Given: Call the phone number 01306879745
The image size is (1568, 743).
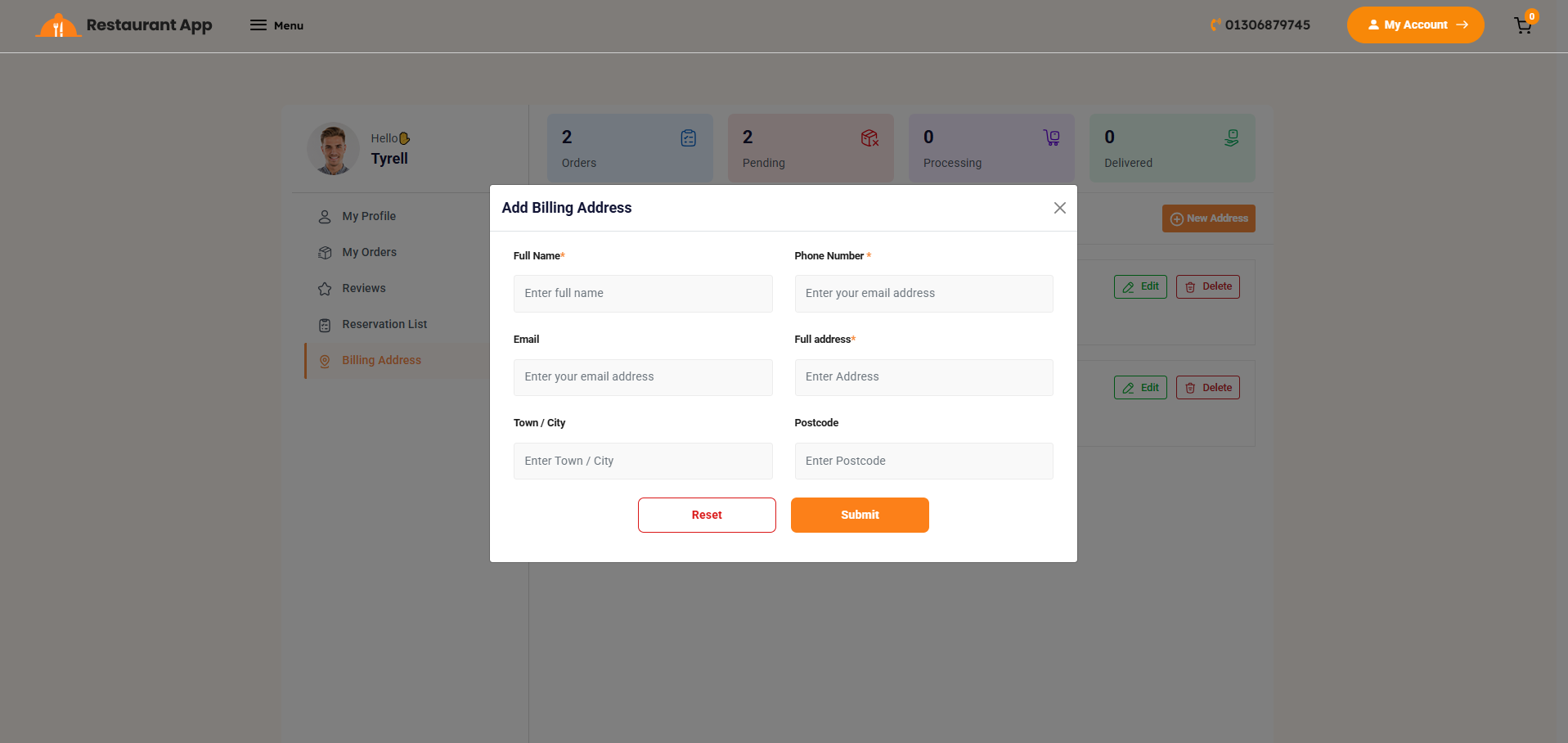Looking at the screenshot, I should pyautogui.click(x=1267, y=25).
